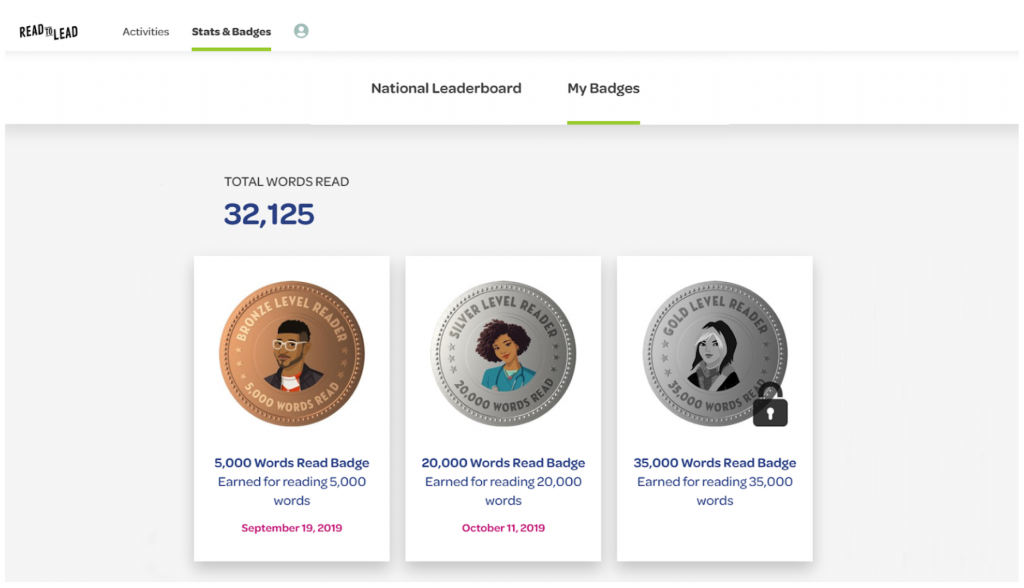Viewport: 1024px width, 588px height.
Task: Click the 5,000 Words Read Badge title
Action: point(292,463)
